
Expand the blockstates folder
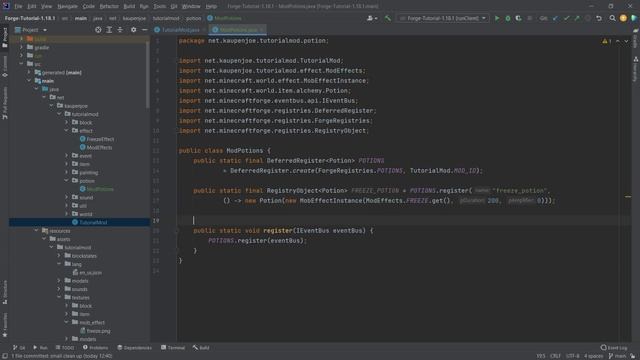[x=60, y=256]
